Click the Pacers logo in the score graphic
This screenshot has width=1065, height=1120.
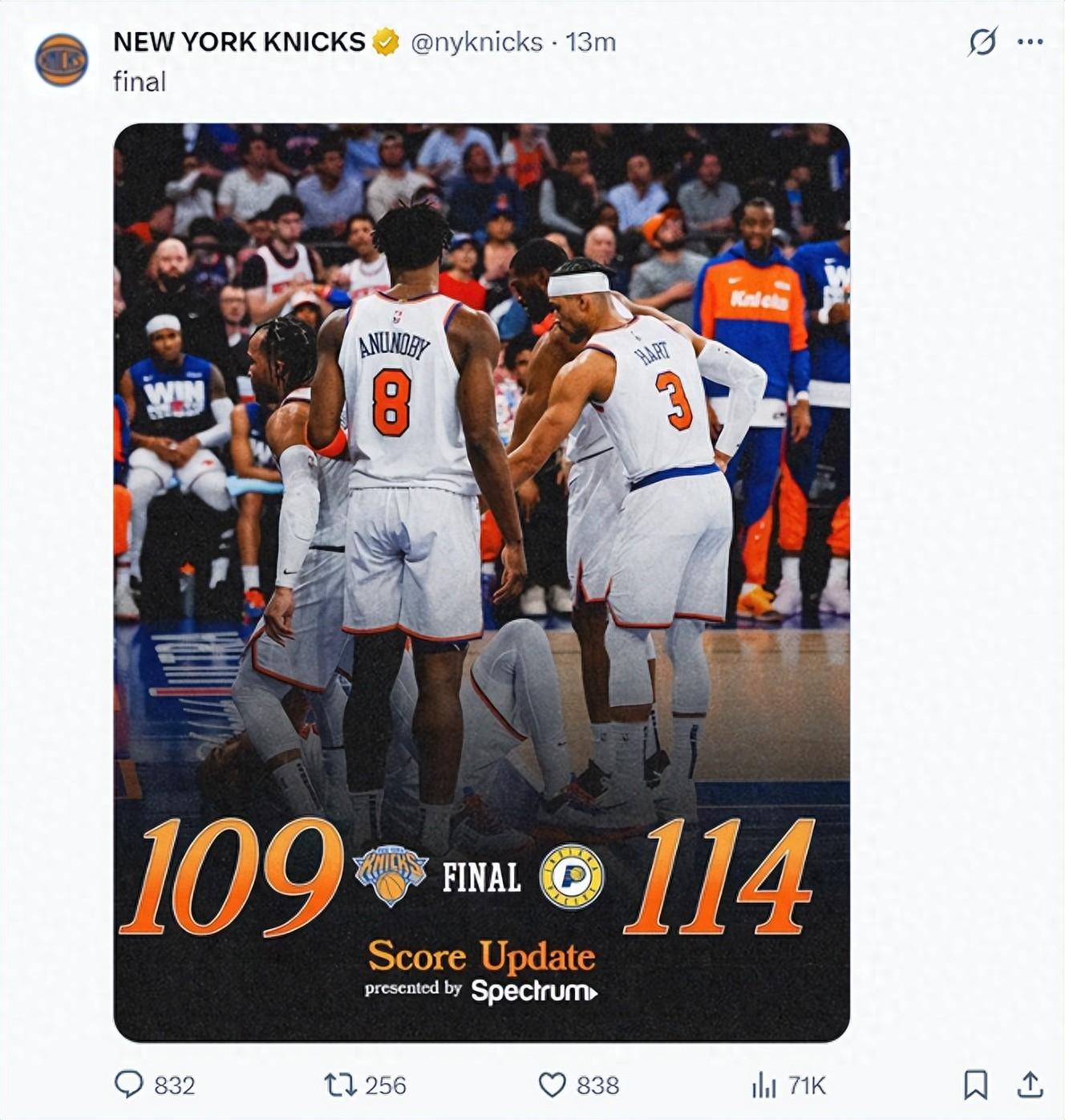click(572, 876)
